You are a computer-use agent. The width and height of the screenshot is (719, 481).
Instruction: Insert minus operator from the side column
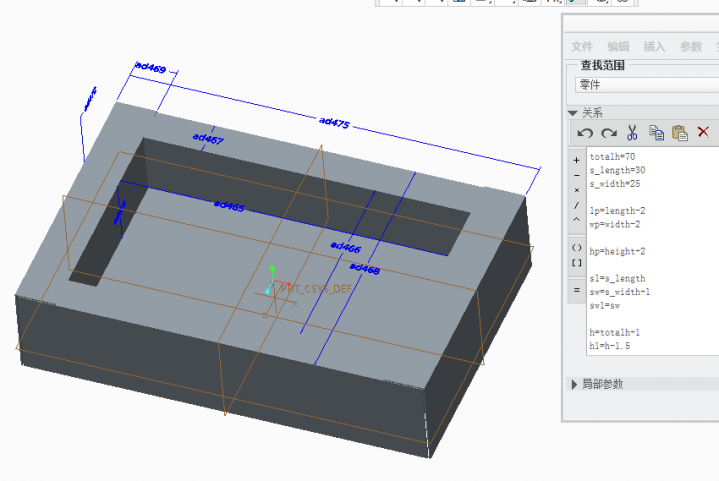pyautogui.click(x=576, y=175)
